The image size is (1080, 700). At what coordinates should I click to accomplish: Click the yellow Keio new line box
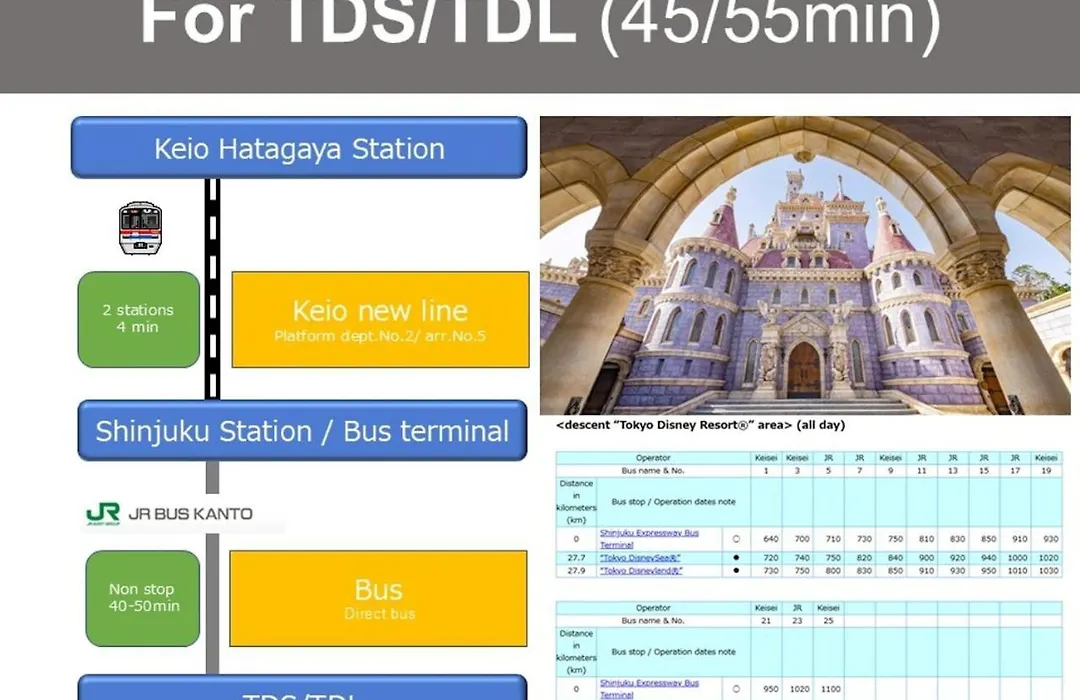pyautogui.click(x=380, y=319)
